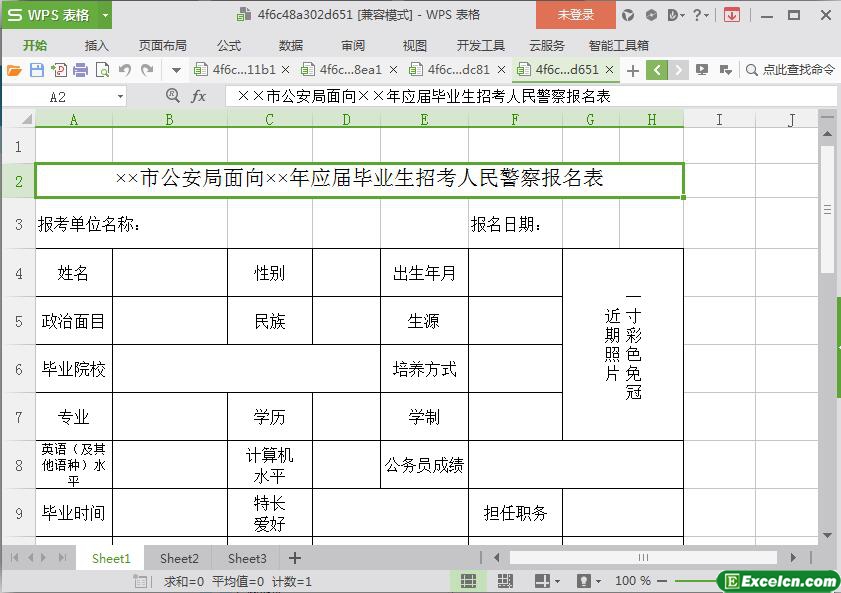Click 点此查找命令 search command box

tap(790, 70)
